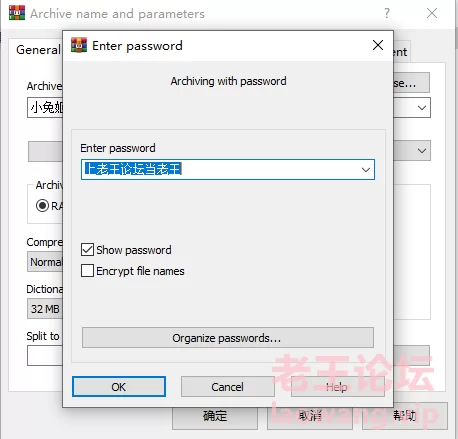458x439 pixels.
Task: Expand the password history dropdown arrow
Action: pos(366,170)
